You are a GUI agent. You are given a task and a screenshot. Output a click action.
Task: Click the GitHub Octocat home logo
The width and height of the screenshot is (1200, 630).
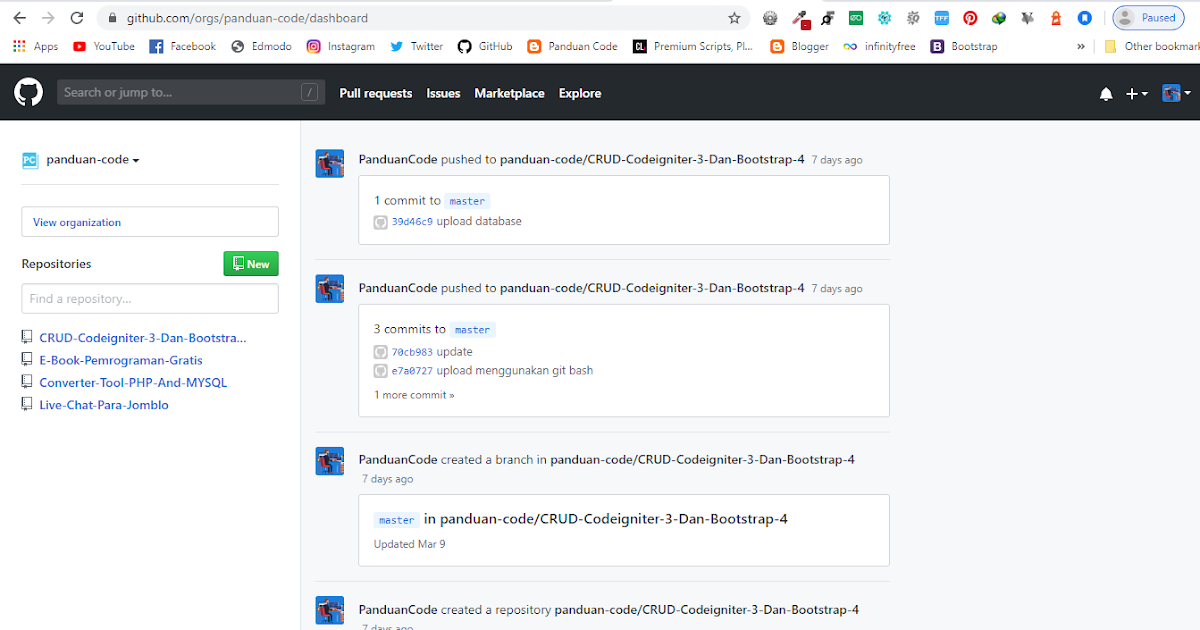(x=28, y=92)
